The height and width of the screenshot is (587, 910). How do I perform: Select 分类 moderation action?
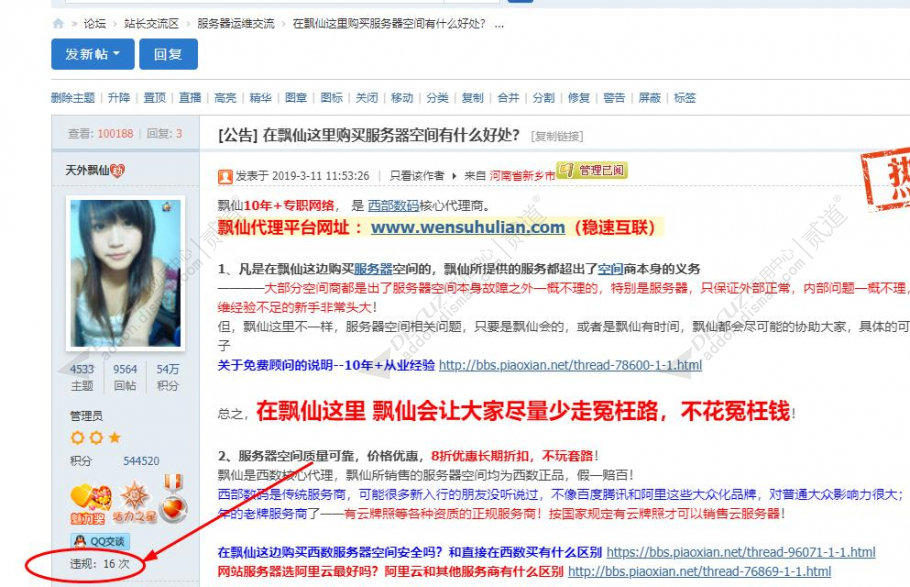(x=438, y=98)
